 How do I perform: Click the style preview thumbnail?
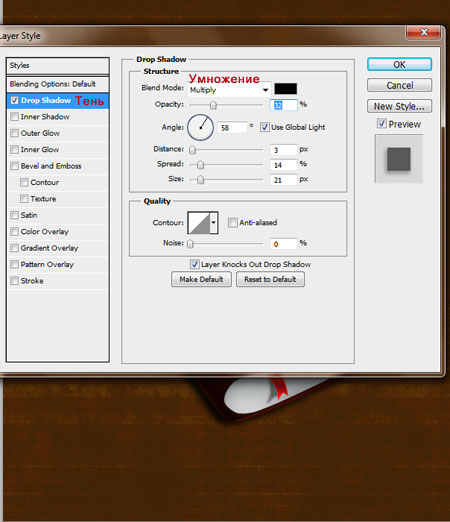tap(399, 159)
